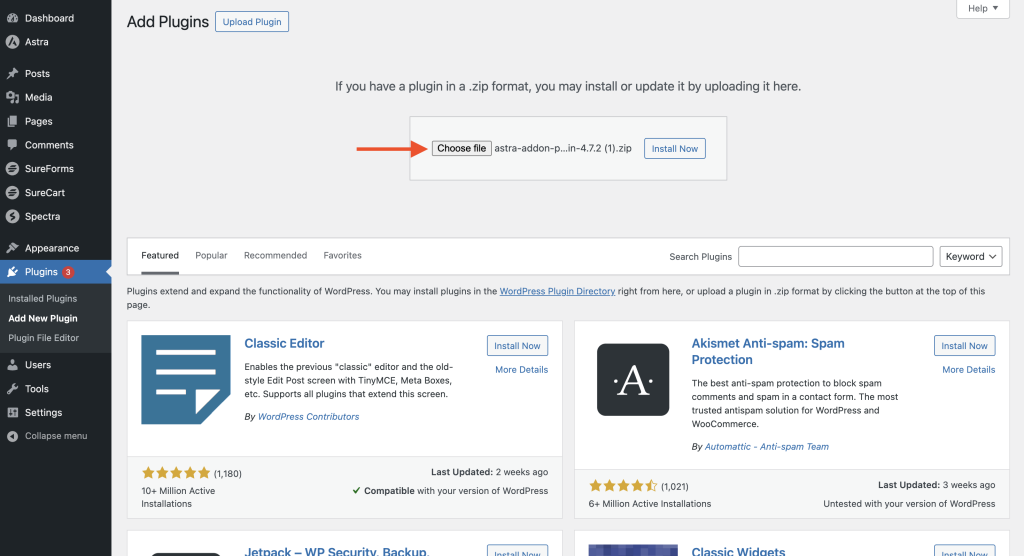Open More Details for Classic Editor
Screen dimensions: 1024x556
tap(521, 370)
